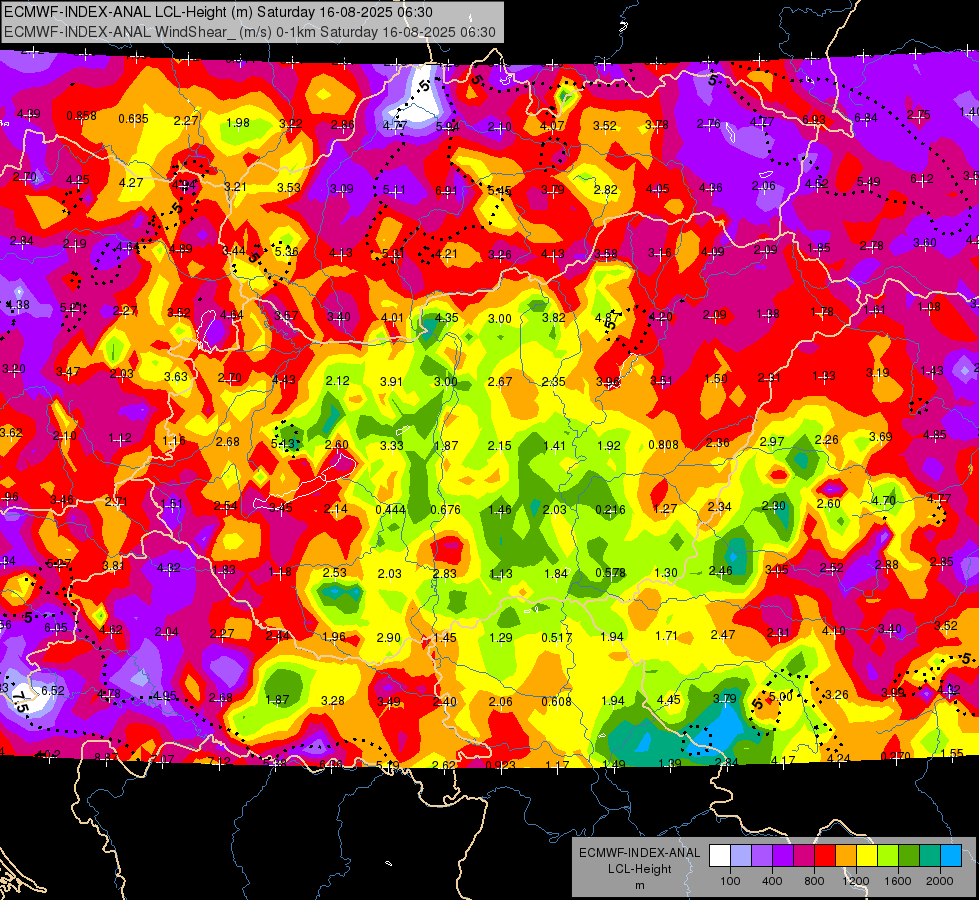Click the 100 legend tick label
979x900 pixels.
(730, 881)
